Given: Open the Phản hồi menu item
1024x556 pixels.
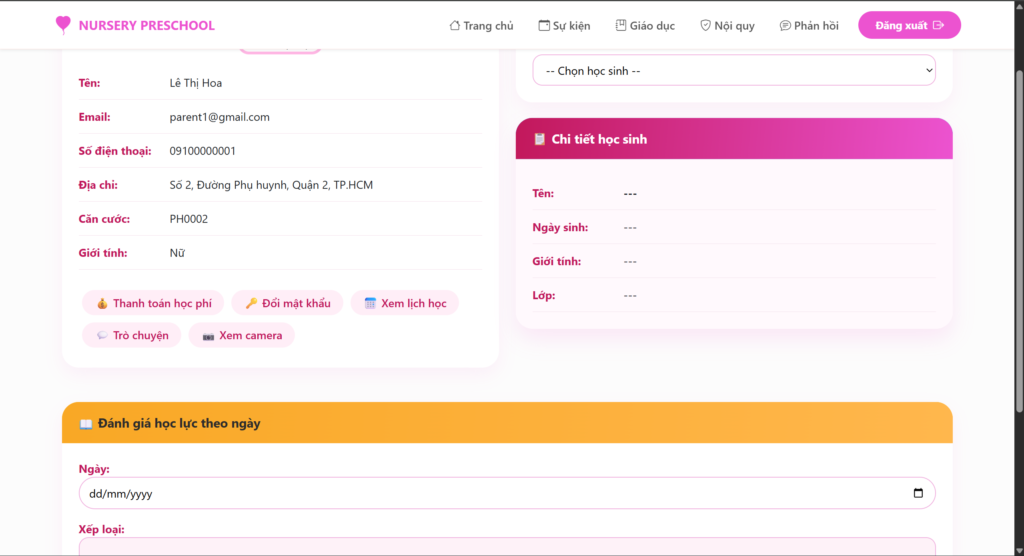Looking at the screenshot, I should point(808,25).
